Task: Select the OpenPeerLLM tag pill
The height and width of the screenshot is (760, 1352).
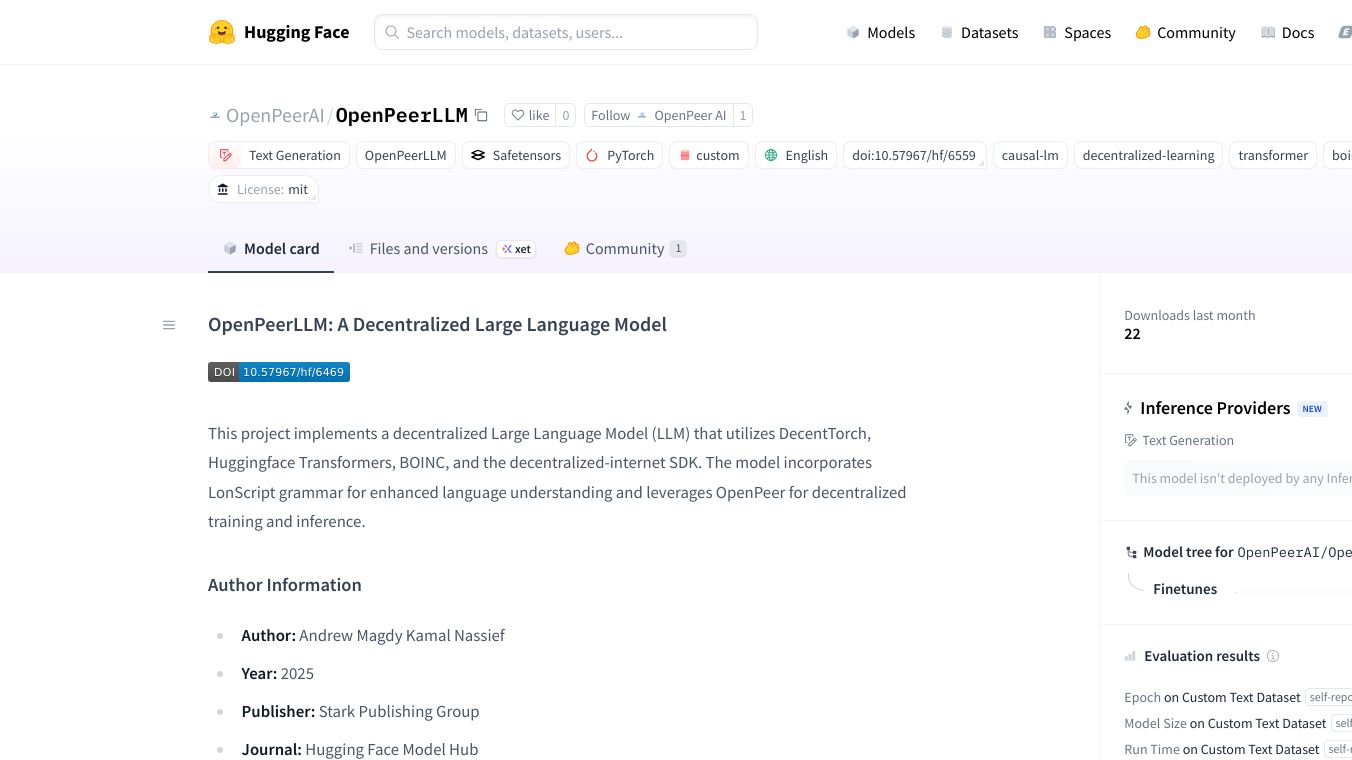Action: click(x=405, y=155)
